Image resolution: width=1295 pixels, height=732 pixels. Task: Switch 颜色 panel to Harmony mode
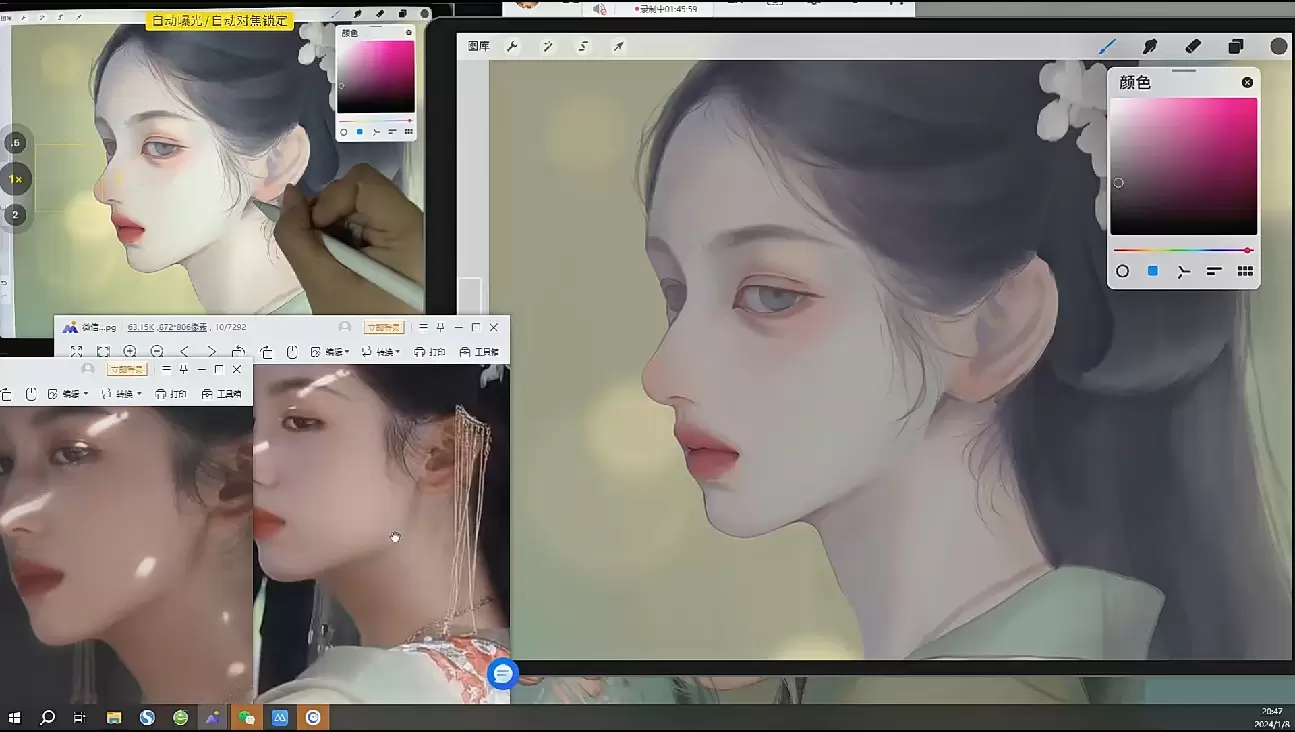click(1184, 271)
